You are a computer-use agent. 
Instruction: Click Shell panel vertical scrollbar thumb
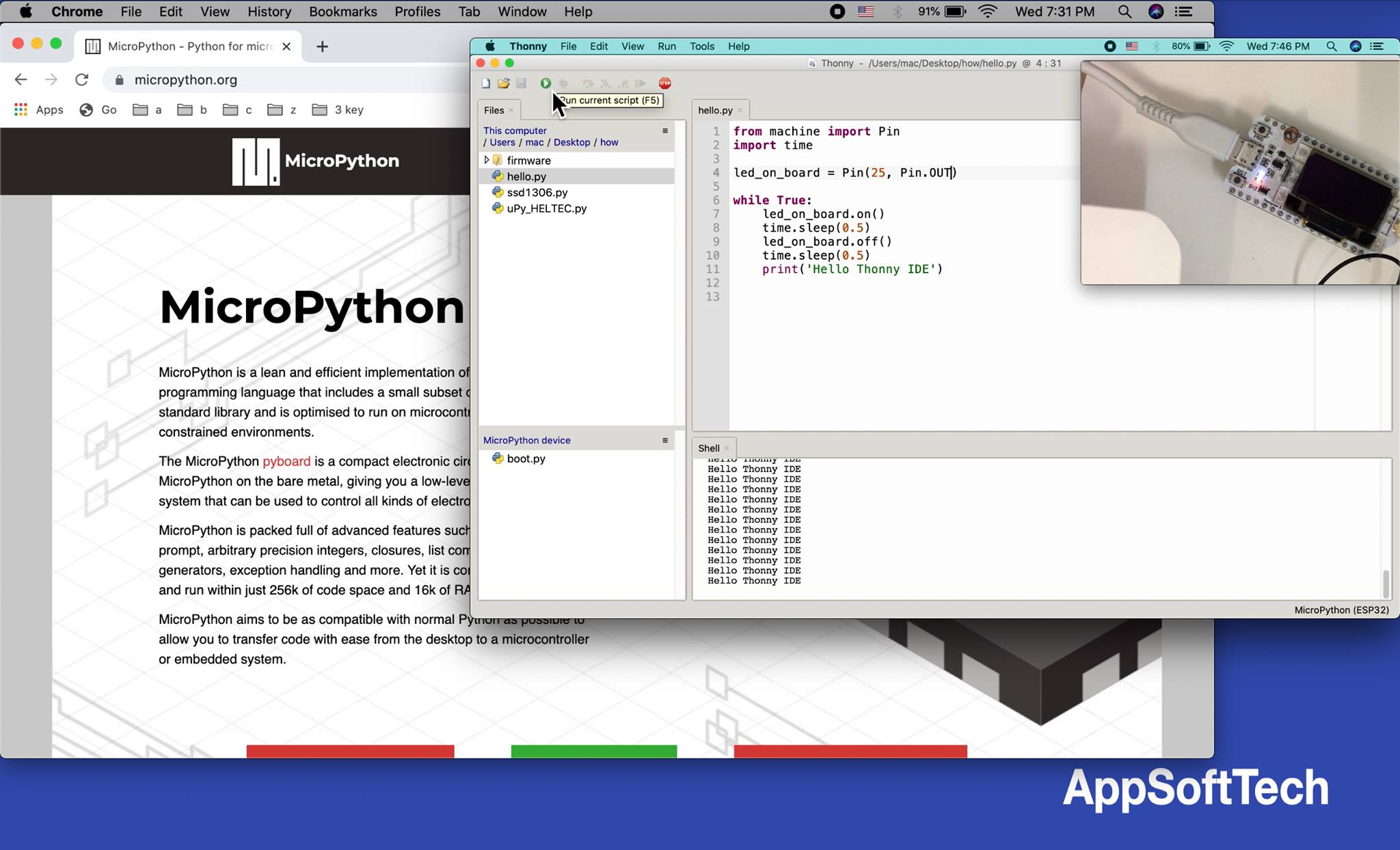pos(1386,584)
